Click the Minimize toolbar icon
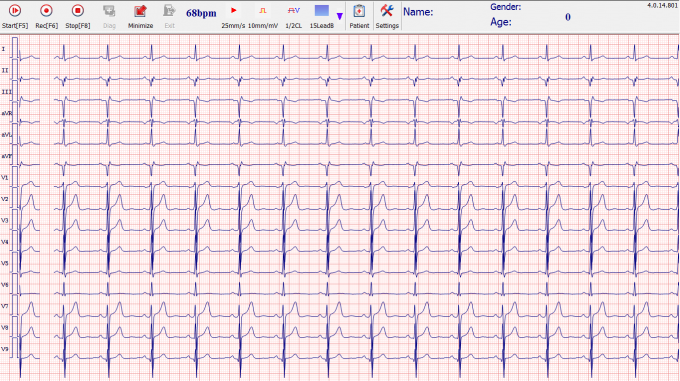 coord(140,16)
